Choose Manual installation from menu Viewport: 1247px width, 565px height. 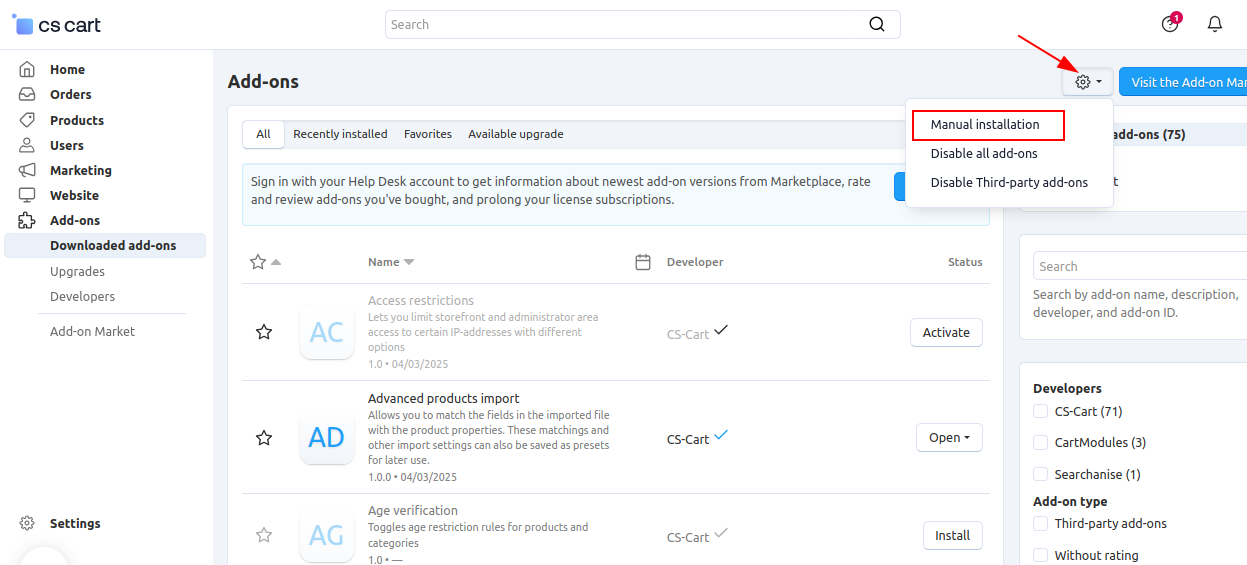click(985, 124)
